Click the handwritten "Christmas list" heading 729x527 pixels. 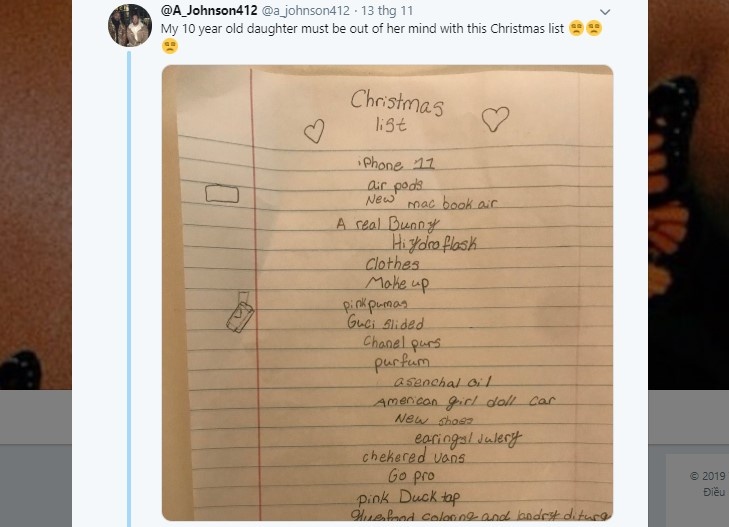click(x=396, y=112)
